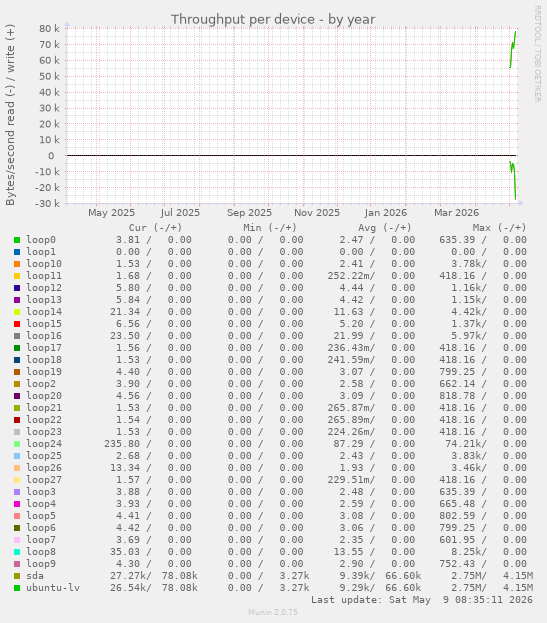This screenshot has height=623, width=547.
Task: Click the loop10 orange legend swatch
Action: [x=17, y=264]
